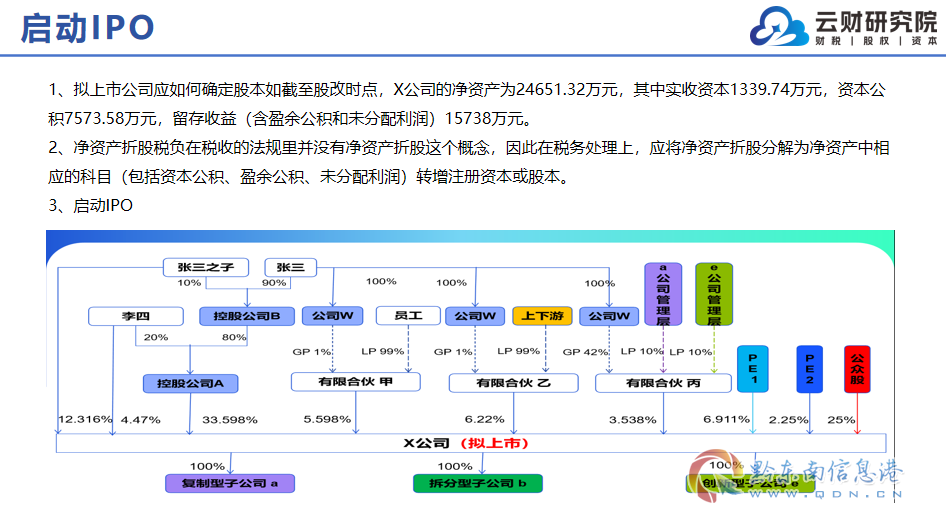
Task: Click the line starting 积7573.58万元
Action: (291, 119)
